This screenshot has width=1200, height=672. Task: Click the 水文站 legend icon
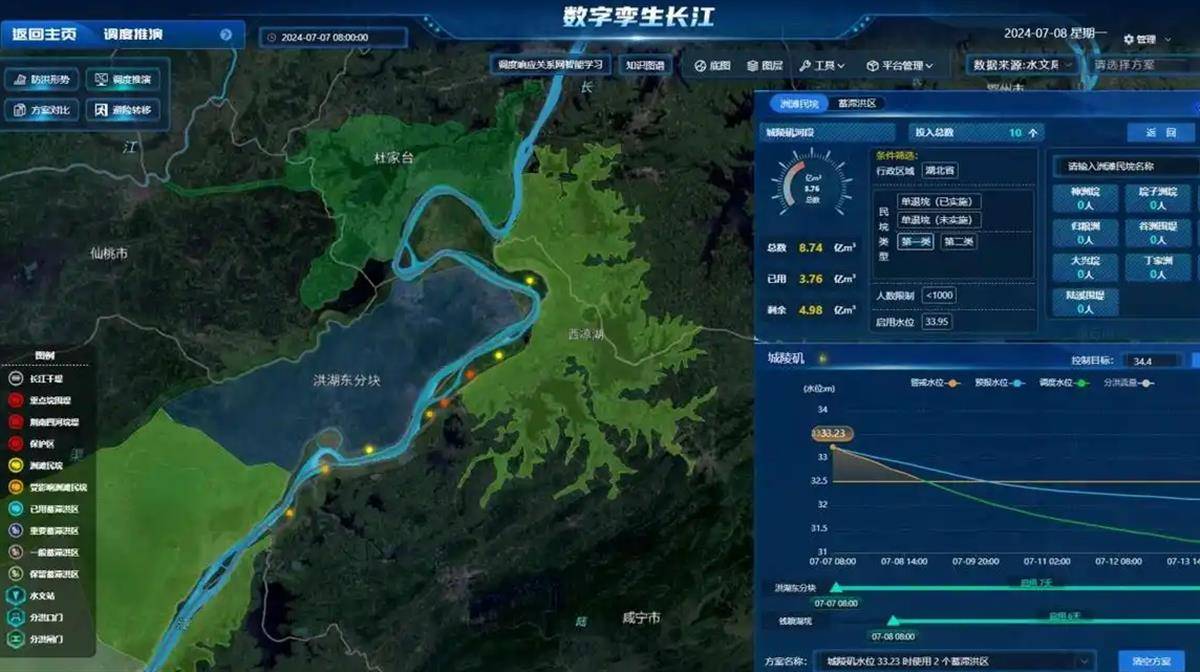pyautogui.click(x=16, y=595)
